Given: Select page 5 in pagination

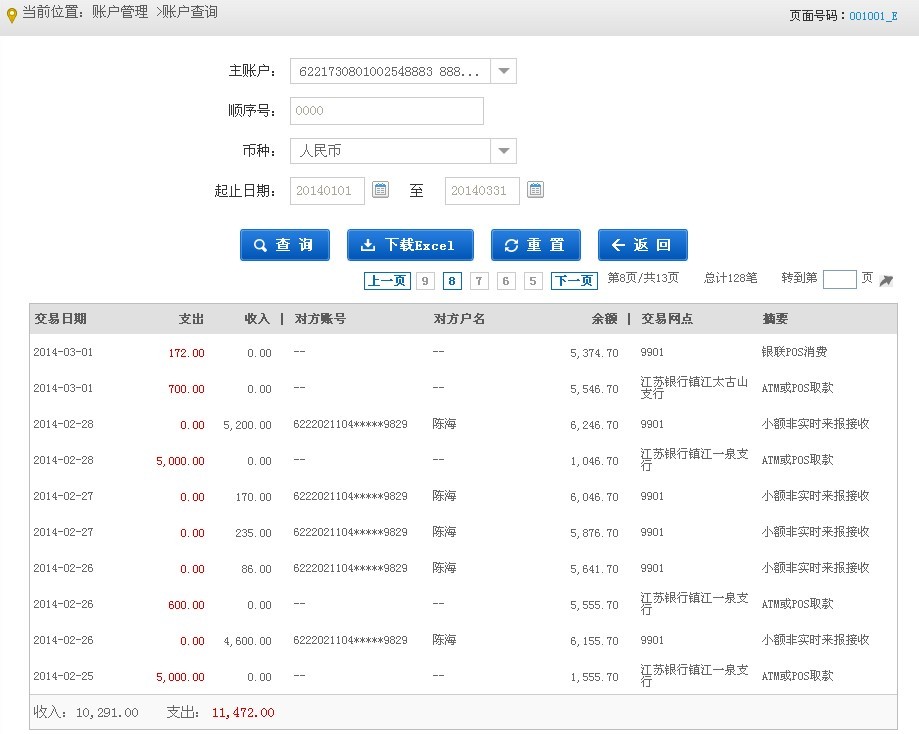Looking at the screenshot, I should 533,281.
